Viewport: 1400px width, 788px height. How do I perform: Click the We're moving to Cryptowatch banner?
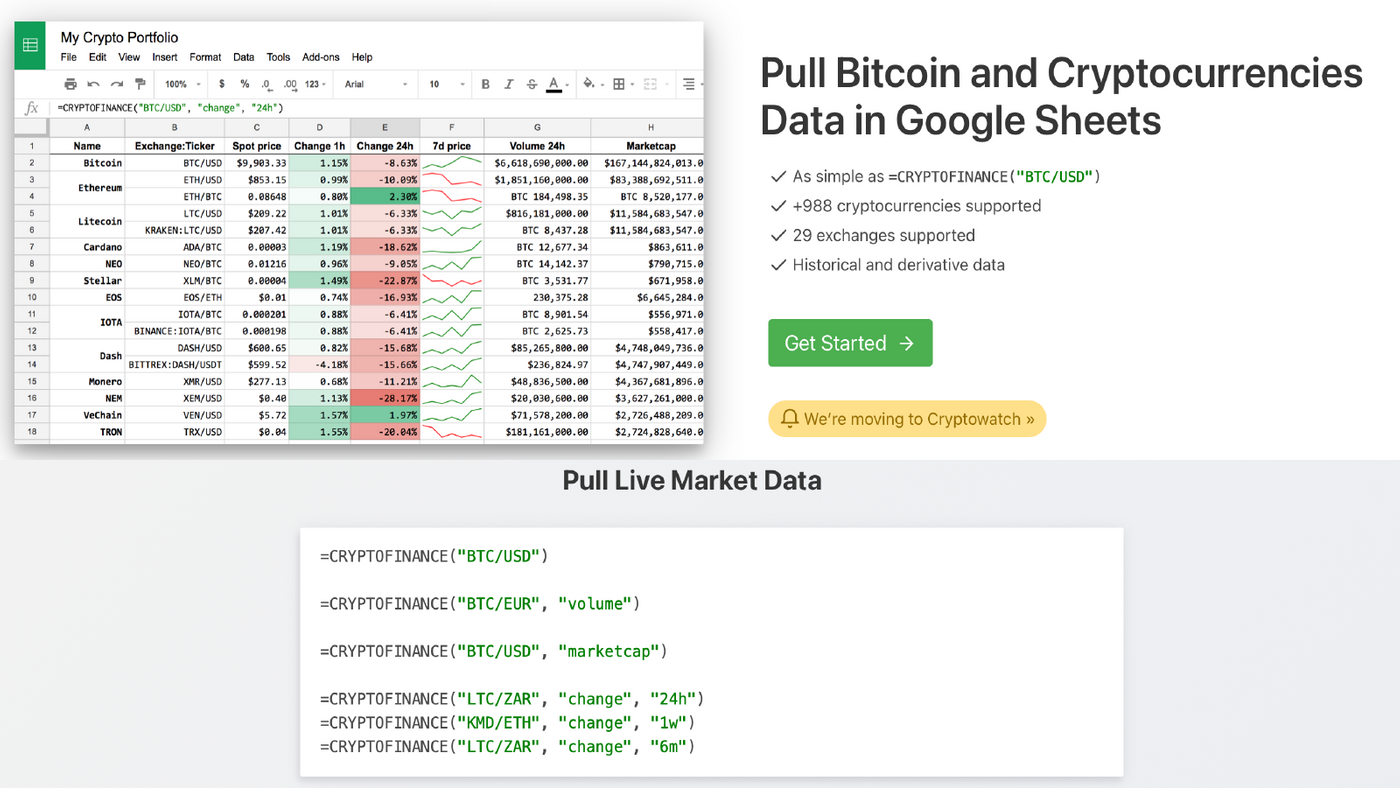click(907, 419)
